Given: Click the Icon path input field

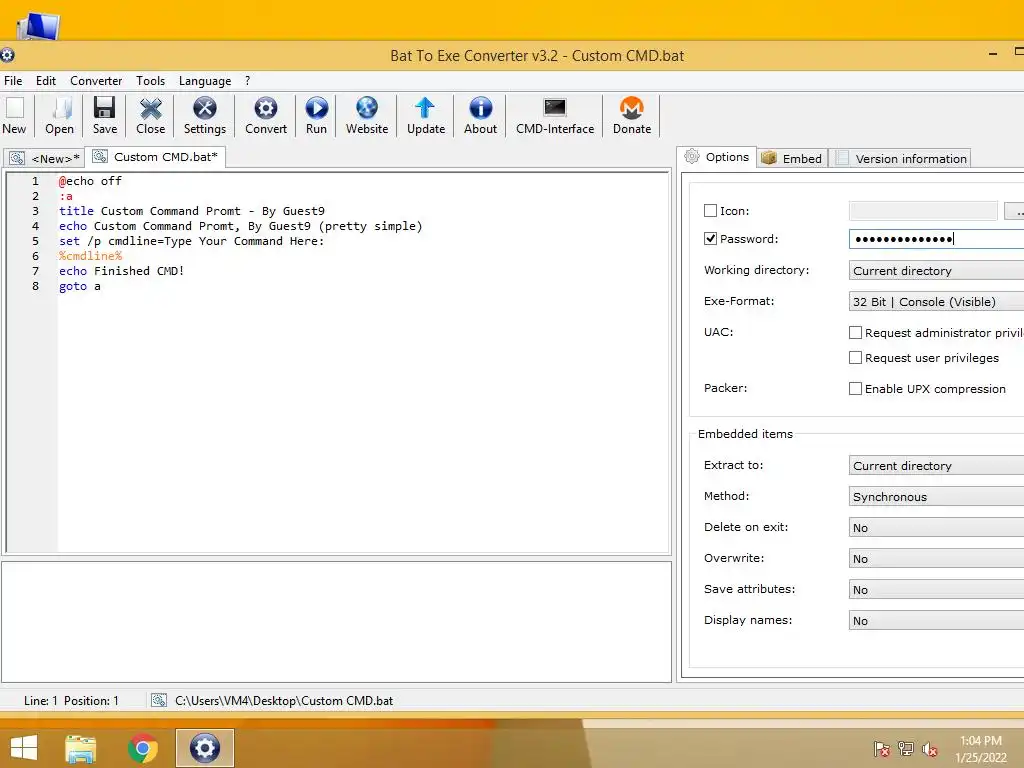Looking at the screenshot, I should pos(923,210).
